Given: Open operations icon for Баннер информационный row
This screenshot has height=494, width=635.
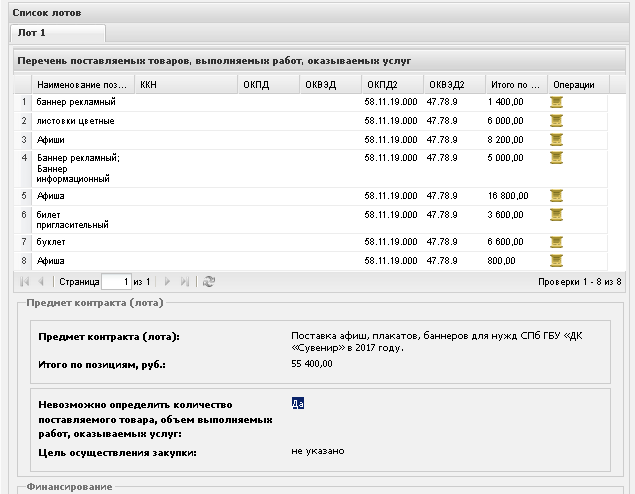Looking at the screenshot, I should point(556,158).
